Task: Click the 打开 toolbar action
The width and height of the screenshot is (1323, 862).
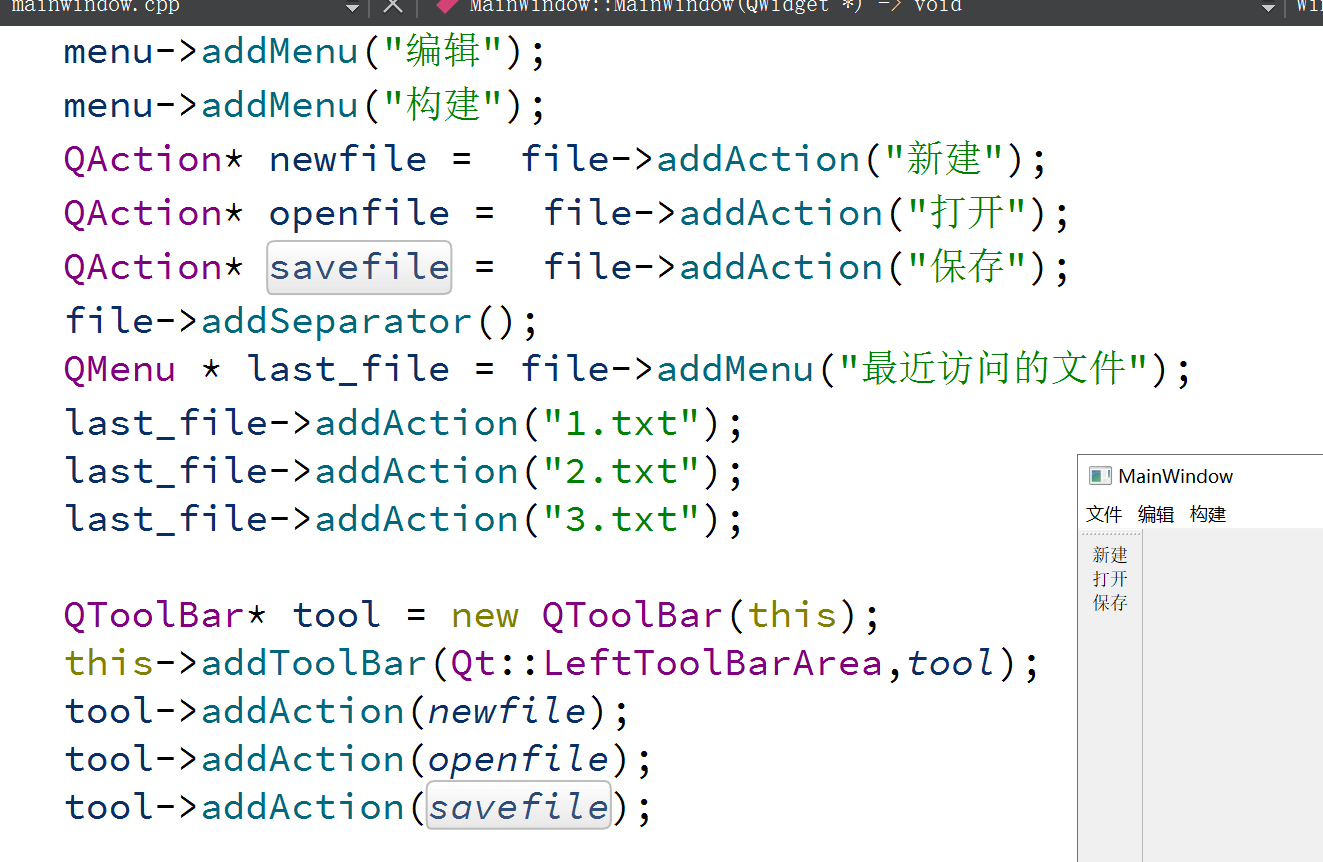Action: pyautogui.click(x=1110, y=579)
